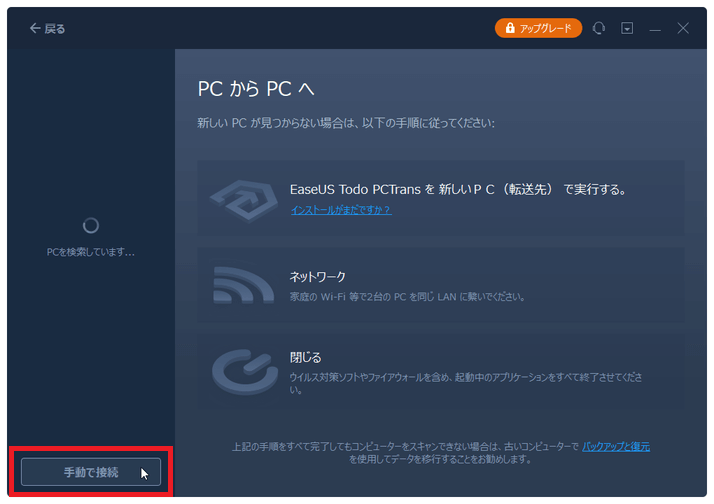Open support via the headset icon
The height and width of the screenshot is (504, 714).
coord(599,29)
